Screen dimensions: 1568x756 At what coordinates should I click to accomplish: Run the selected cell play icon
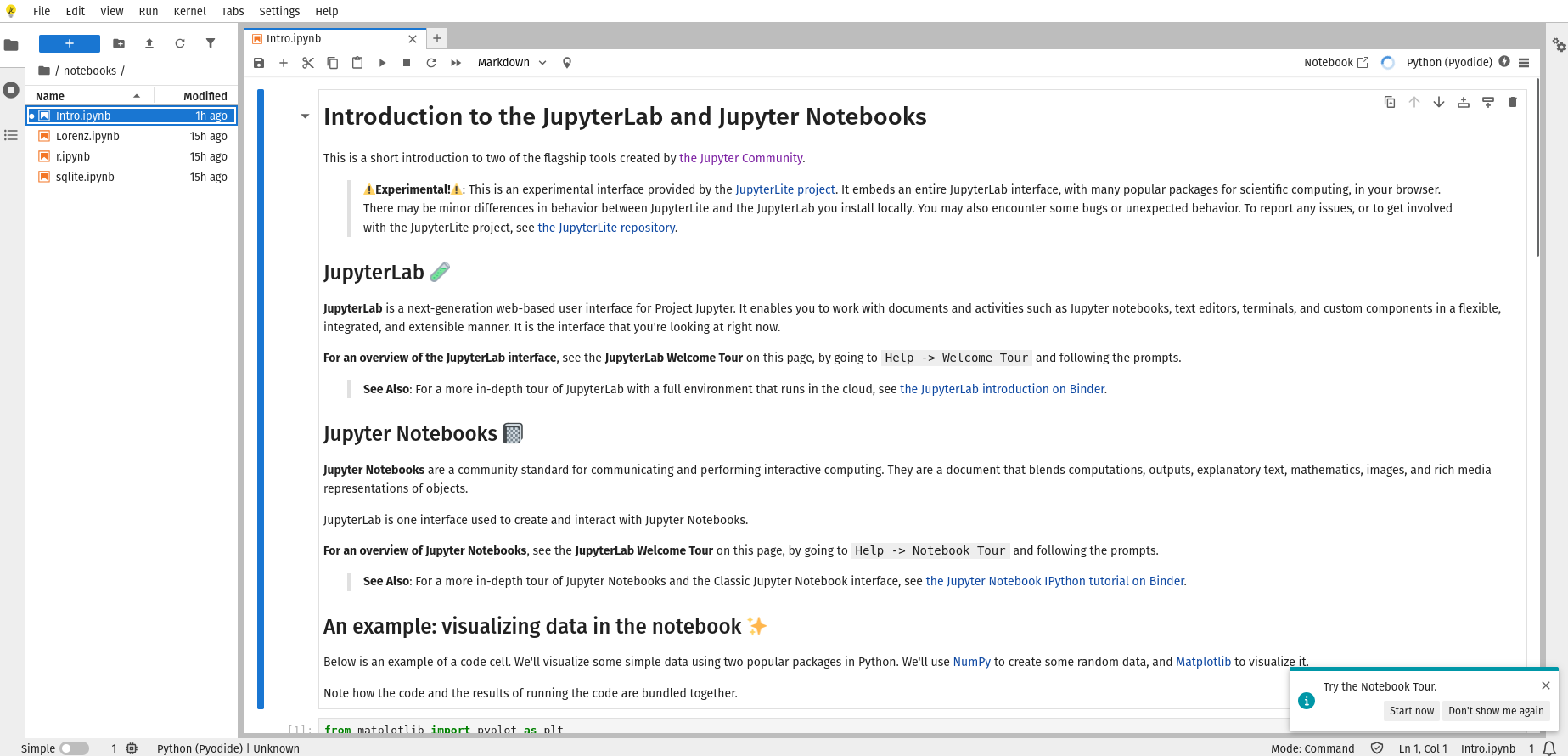[382, 63]
